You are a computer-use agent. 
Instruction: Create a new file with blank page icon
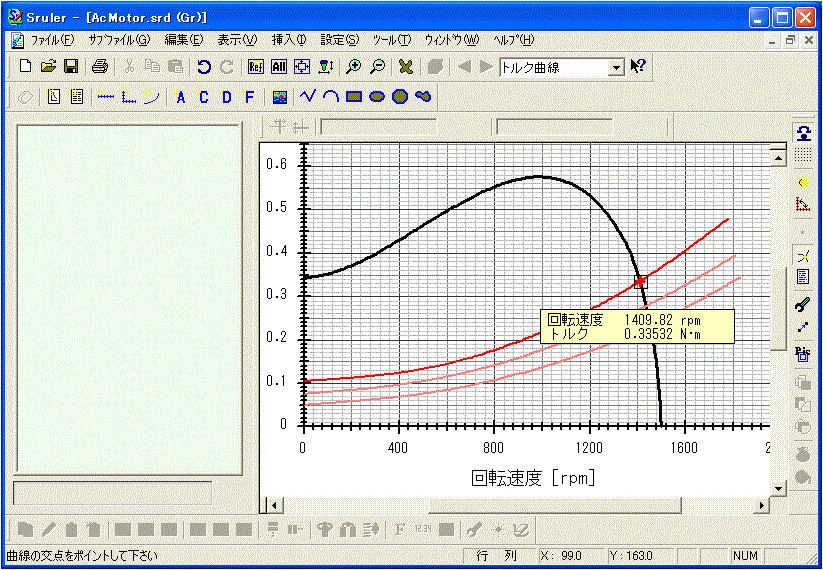click(25, 67)
